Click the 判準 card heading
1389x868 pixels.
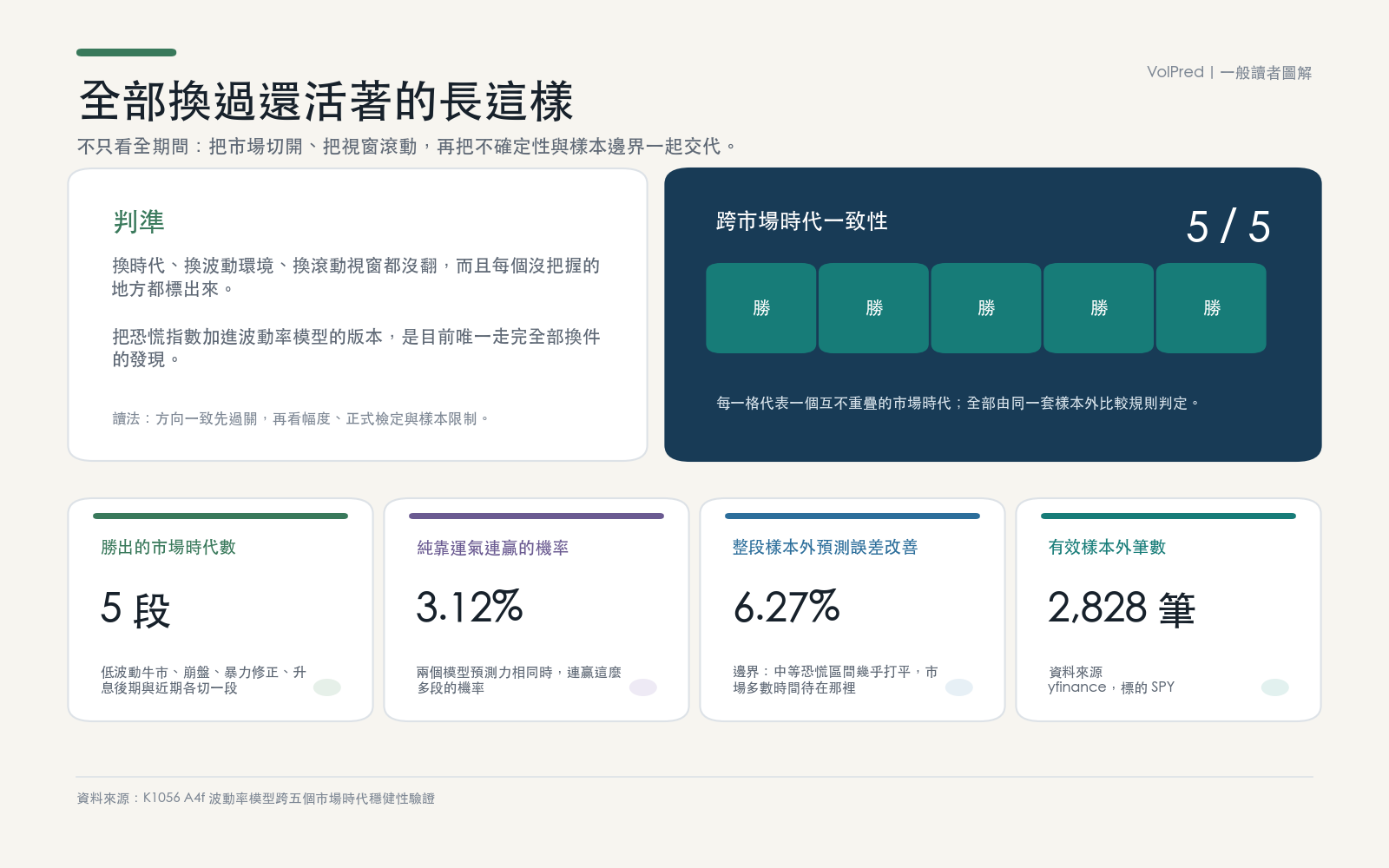[139, 222]
